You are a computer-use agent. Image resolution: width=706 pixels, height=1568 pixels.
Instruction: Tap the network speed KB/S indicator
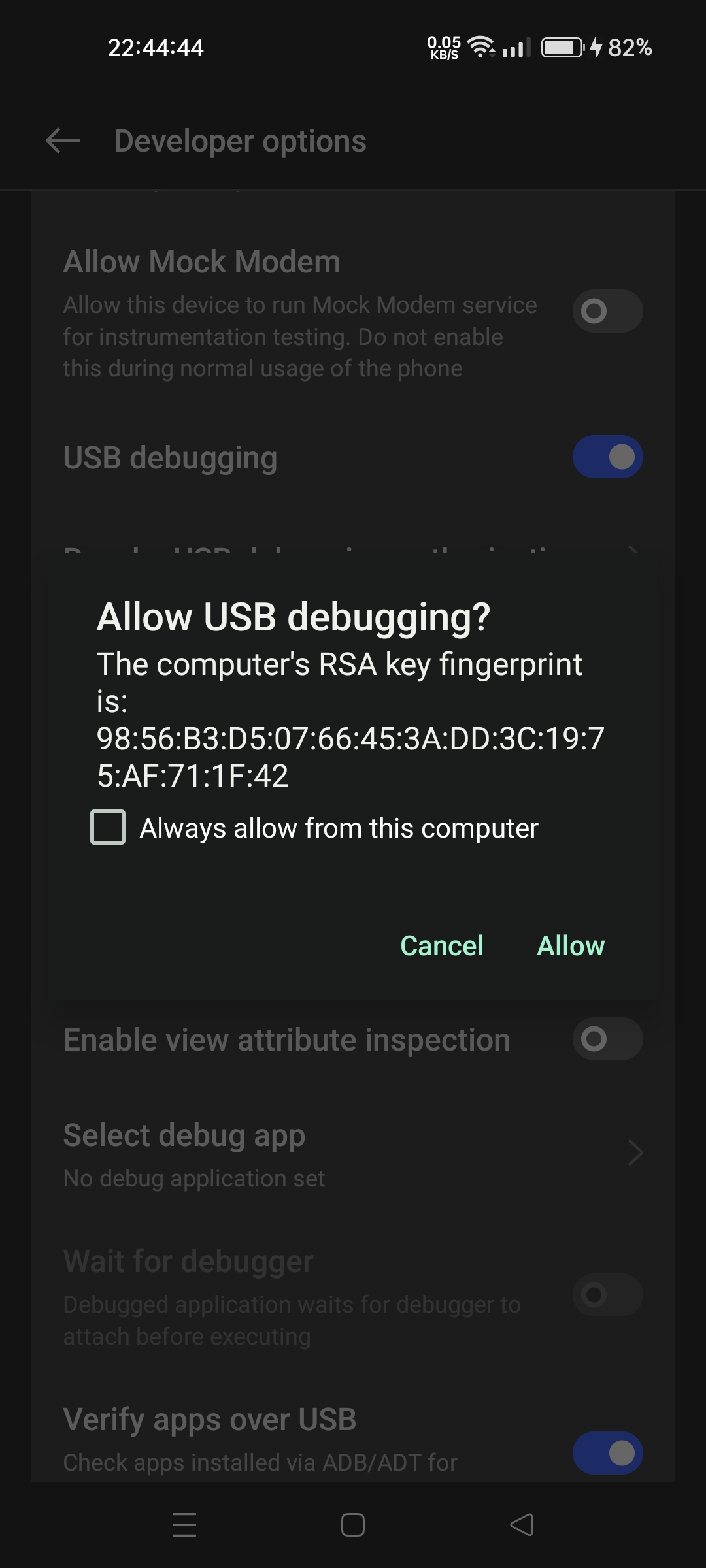(x=444, y=48)
